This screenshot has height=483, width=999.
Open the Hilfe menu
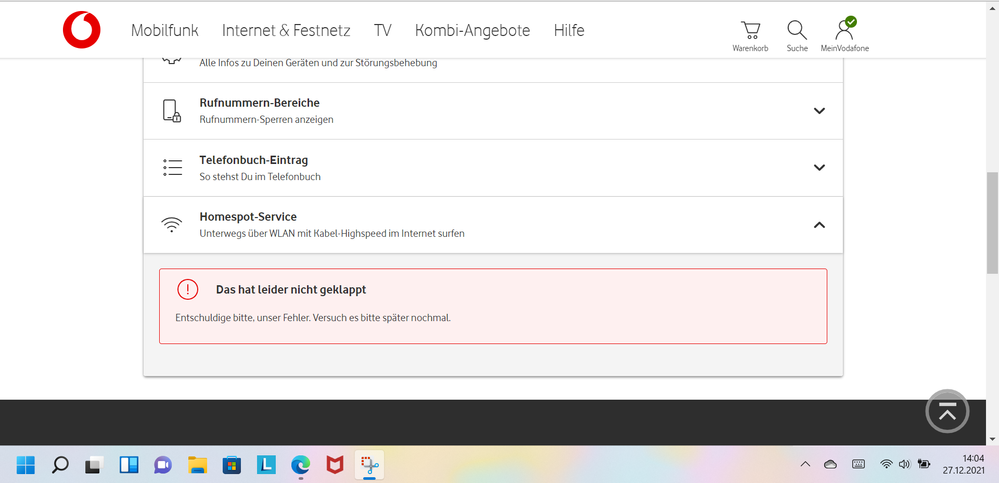[x=569, y=30]
